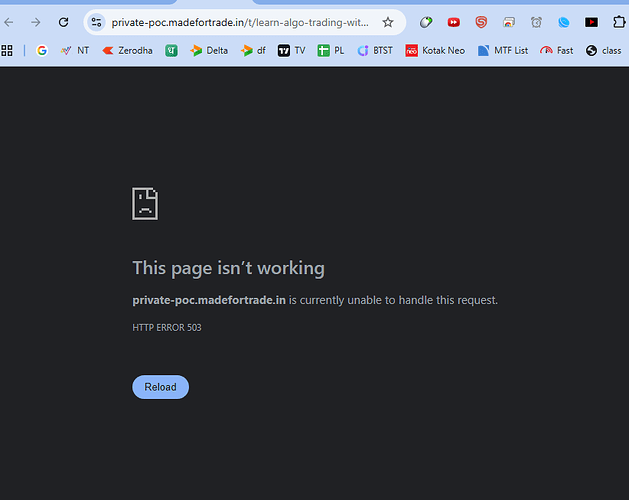Viewport: 629px width, 500px height.
Task: Open the Kotak Neo bookmark
Action: coord(435,50)
